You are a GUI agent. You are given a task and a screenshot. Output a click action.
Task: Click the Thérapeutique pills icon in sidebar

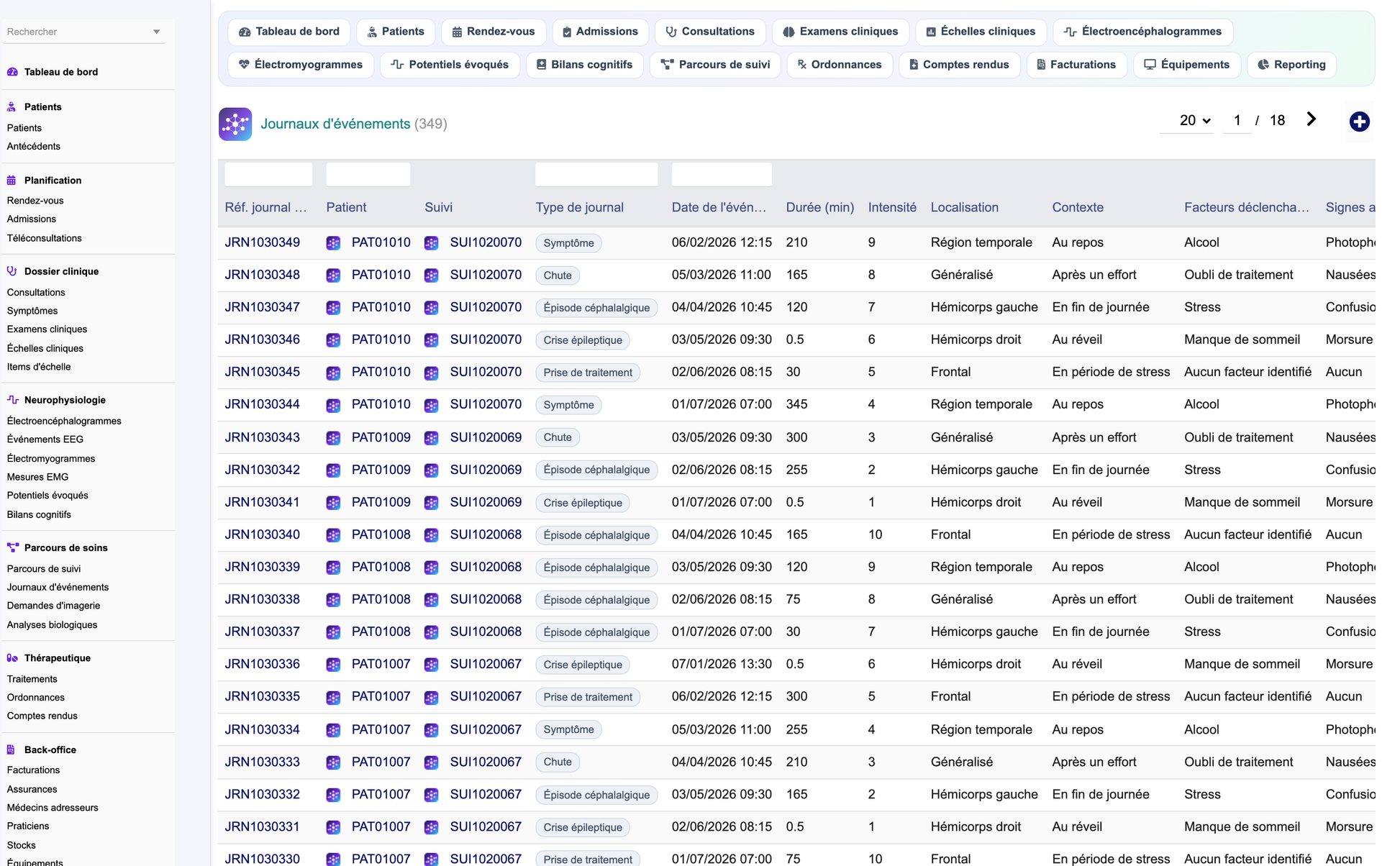12,658
